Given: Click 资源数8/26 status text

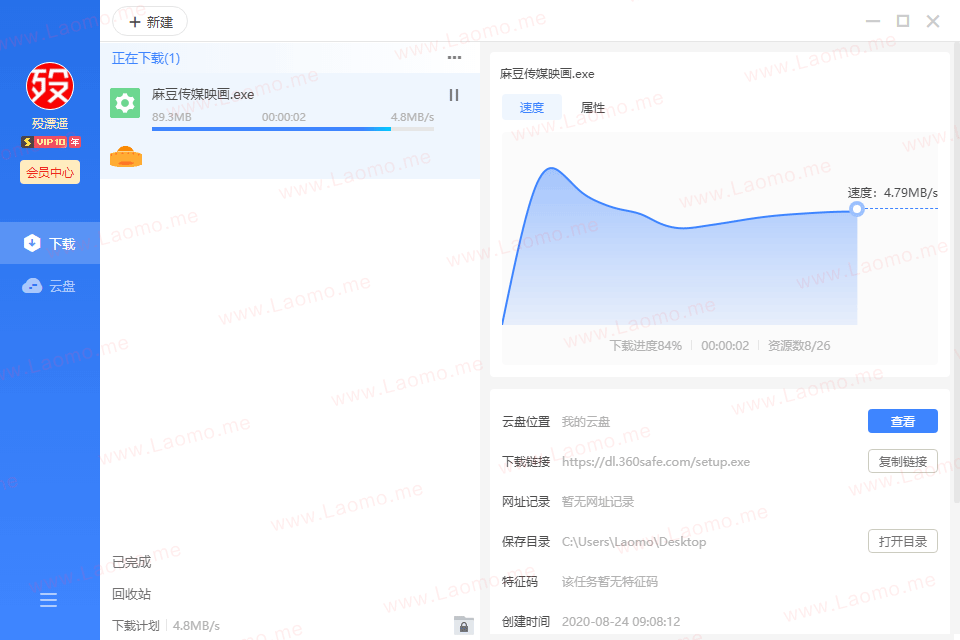Looking at the screenshot, I should coord(799,345).
